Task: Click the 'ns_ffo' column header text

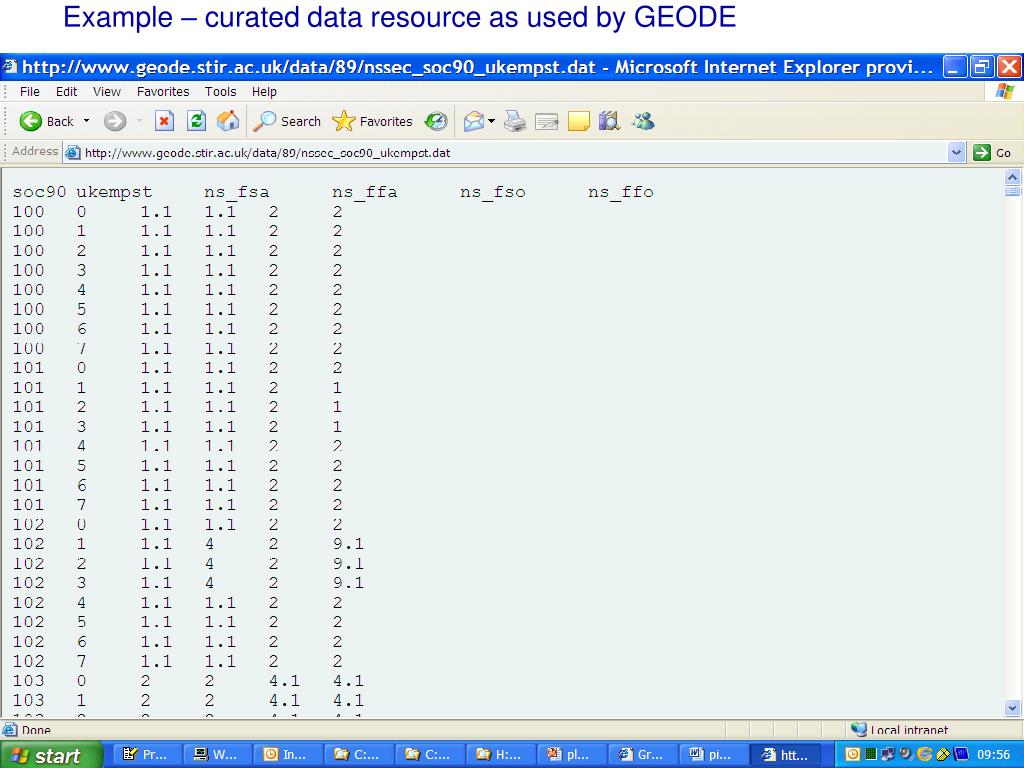Action: [x=620, y=193]
